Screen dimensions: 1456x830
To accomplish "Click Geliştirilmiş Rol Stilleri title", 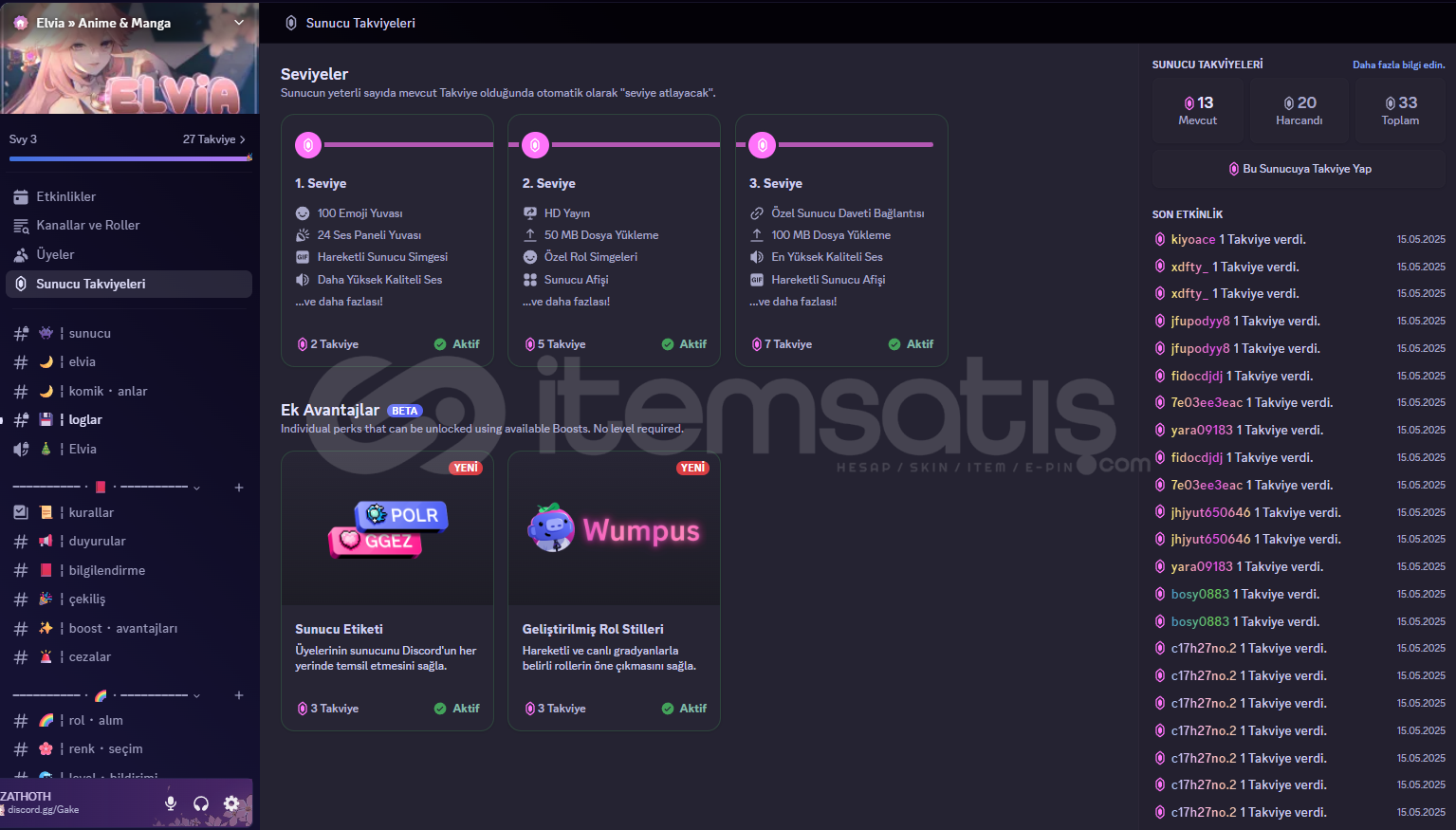I will [593, 629].
